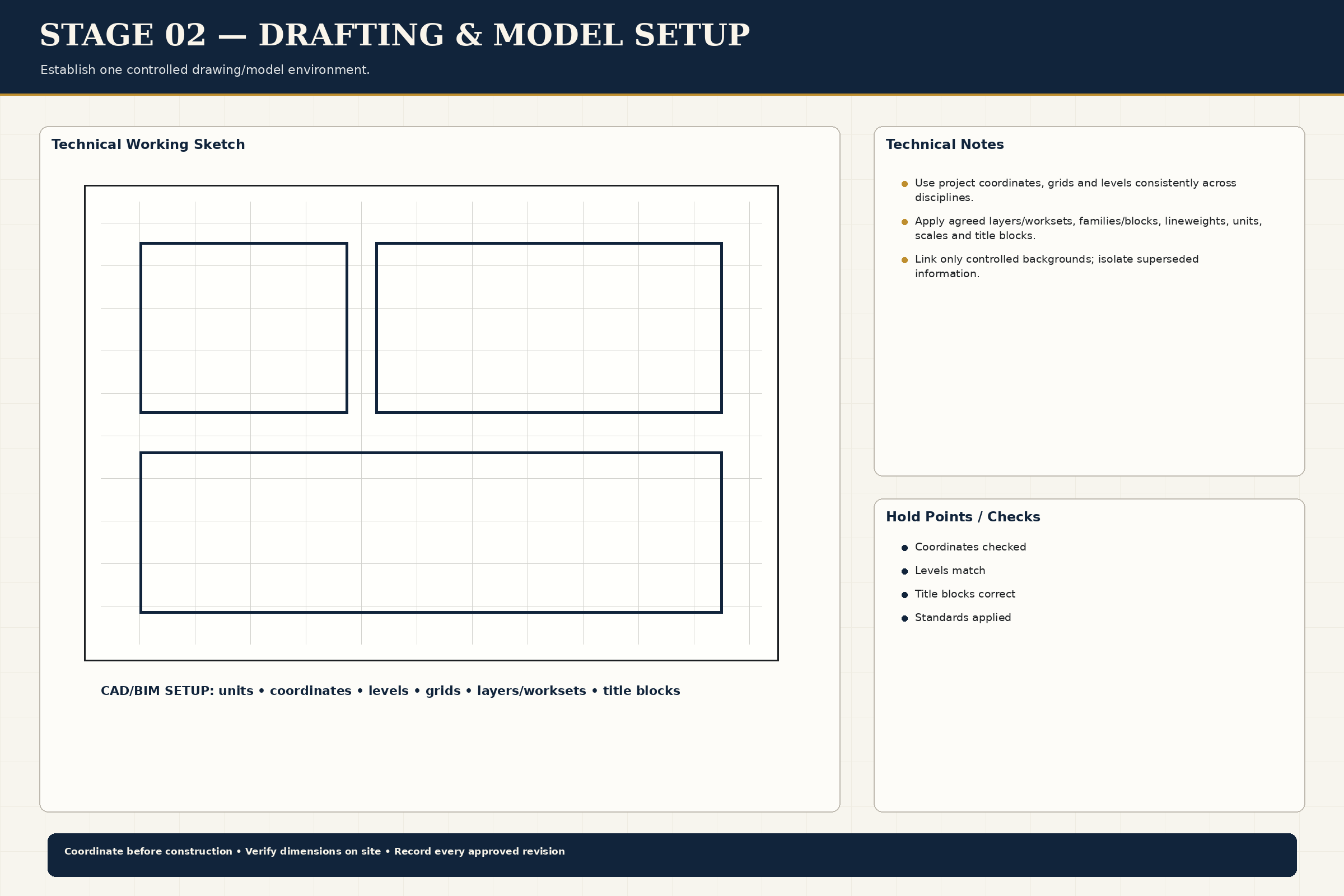Click the small upper-left rectangle in sketch
This screenshot has width=1344, height=896.
244,328
